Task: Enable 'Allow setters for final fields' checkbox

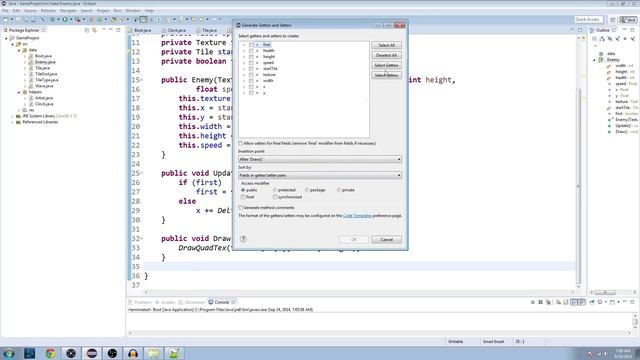Action: point(241,143)
